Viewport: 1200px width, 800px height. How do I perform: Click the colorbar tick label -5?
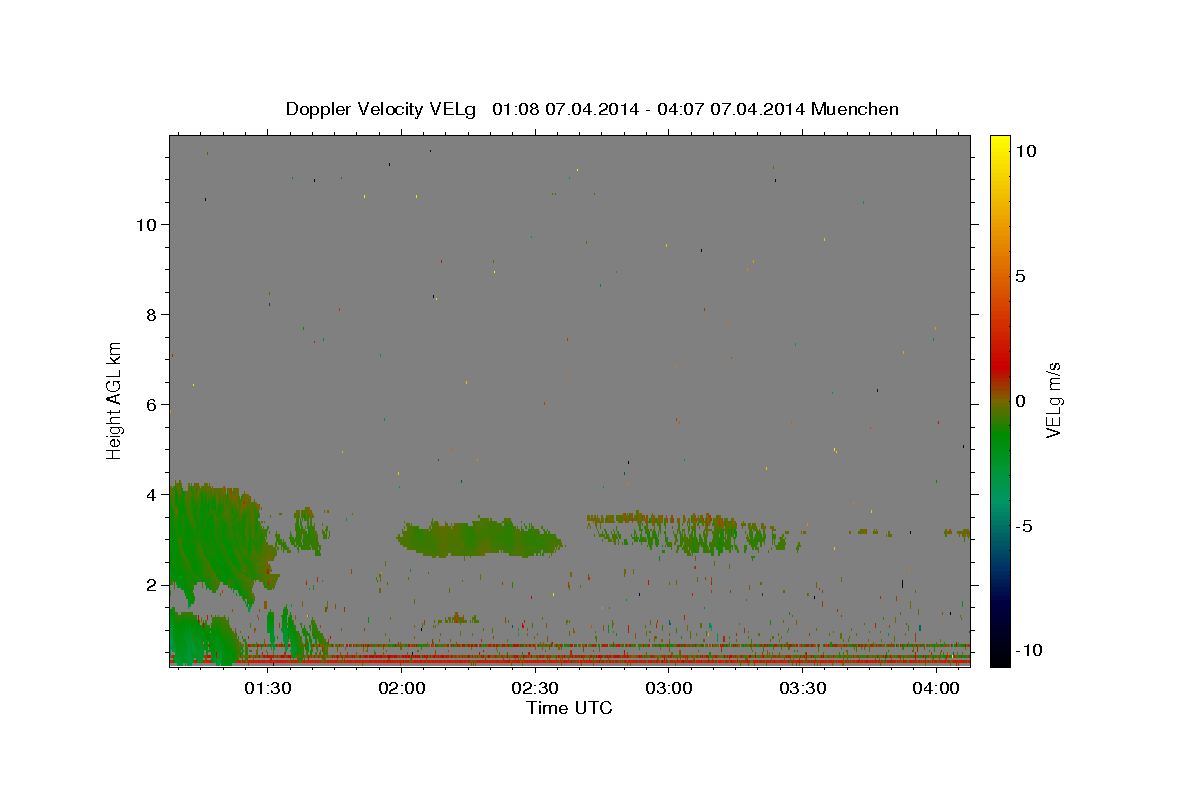pyautogui.click(x=1024, y=526)
